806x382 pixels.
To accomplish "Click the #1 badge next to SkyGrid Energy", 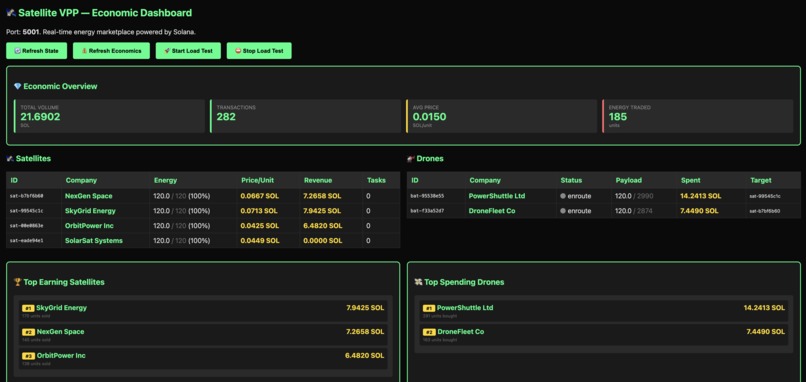I will (x=28, y=308).
